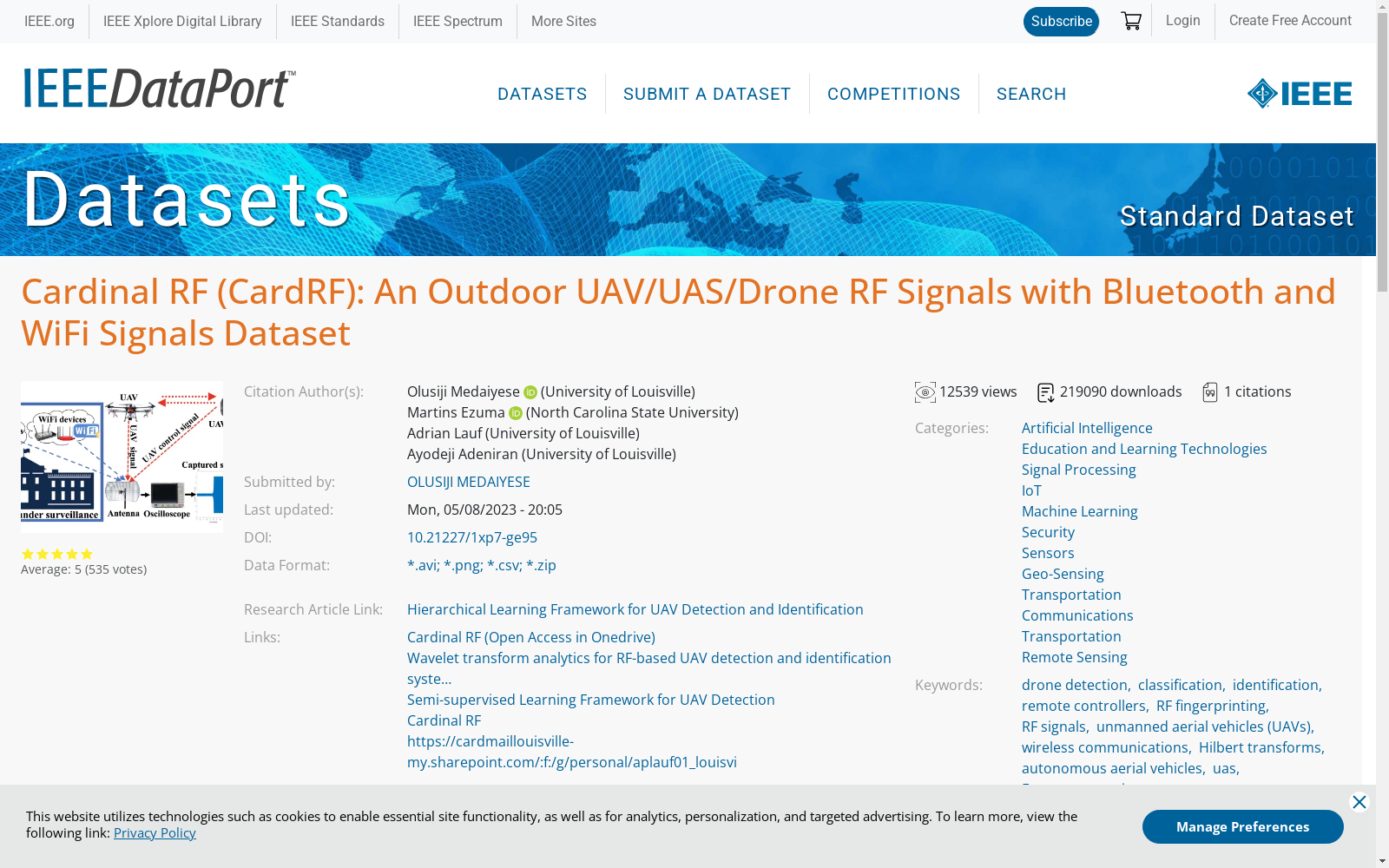
Task: Select the IoT category
Action: (x=1031, y=490)
